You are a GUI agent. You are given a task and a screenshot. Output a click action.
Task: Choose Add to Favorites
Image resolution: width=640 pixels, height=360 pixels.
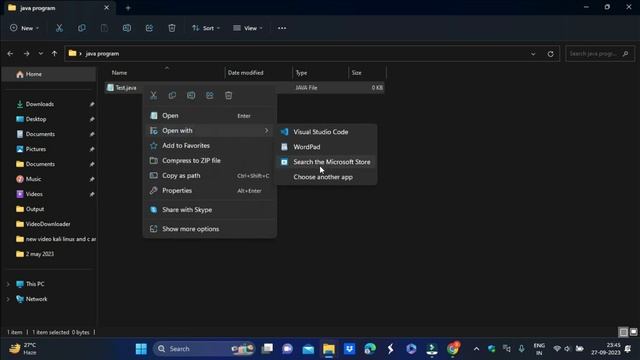click(x=209, y=146)
